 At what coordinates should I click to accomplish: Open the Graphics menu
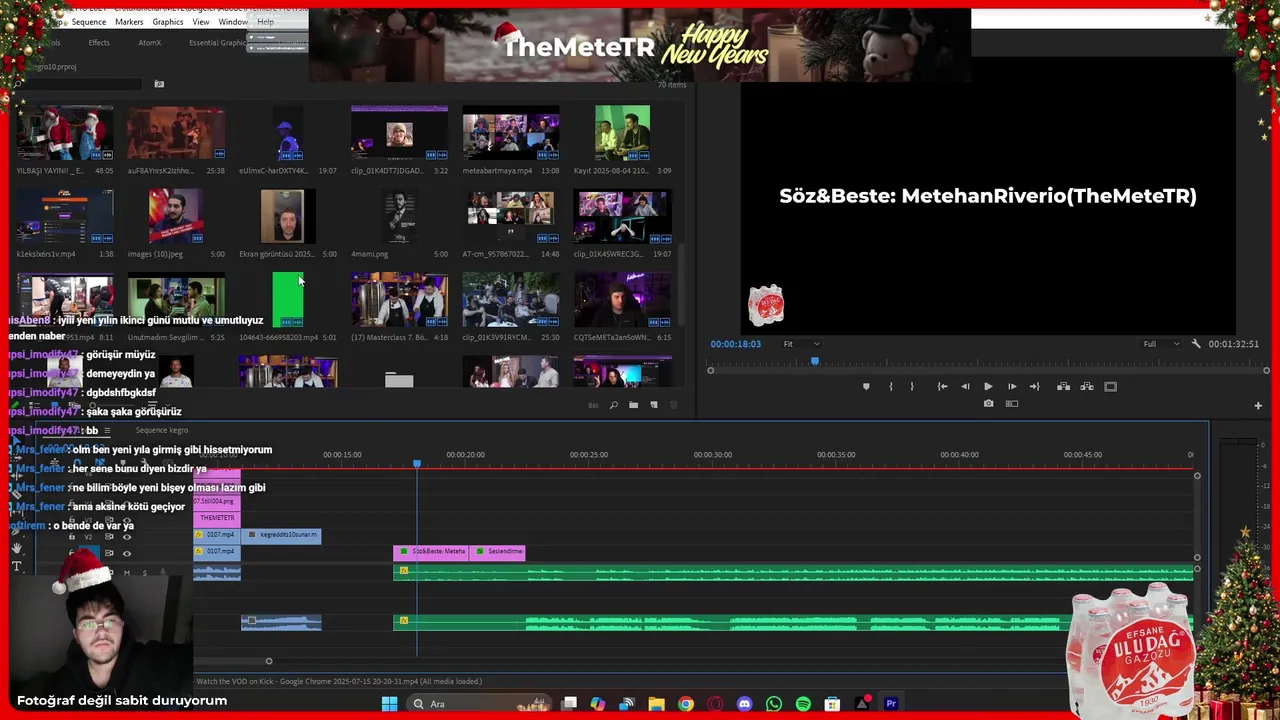[168, 22]
